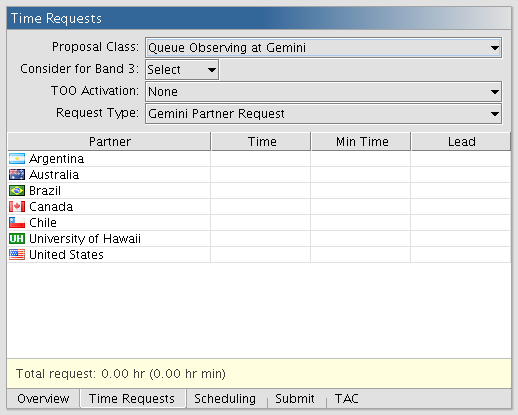Select the Canada partner row
518x415 pixels.
(259, 207)
